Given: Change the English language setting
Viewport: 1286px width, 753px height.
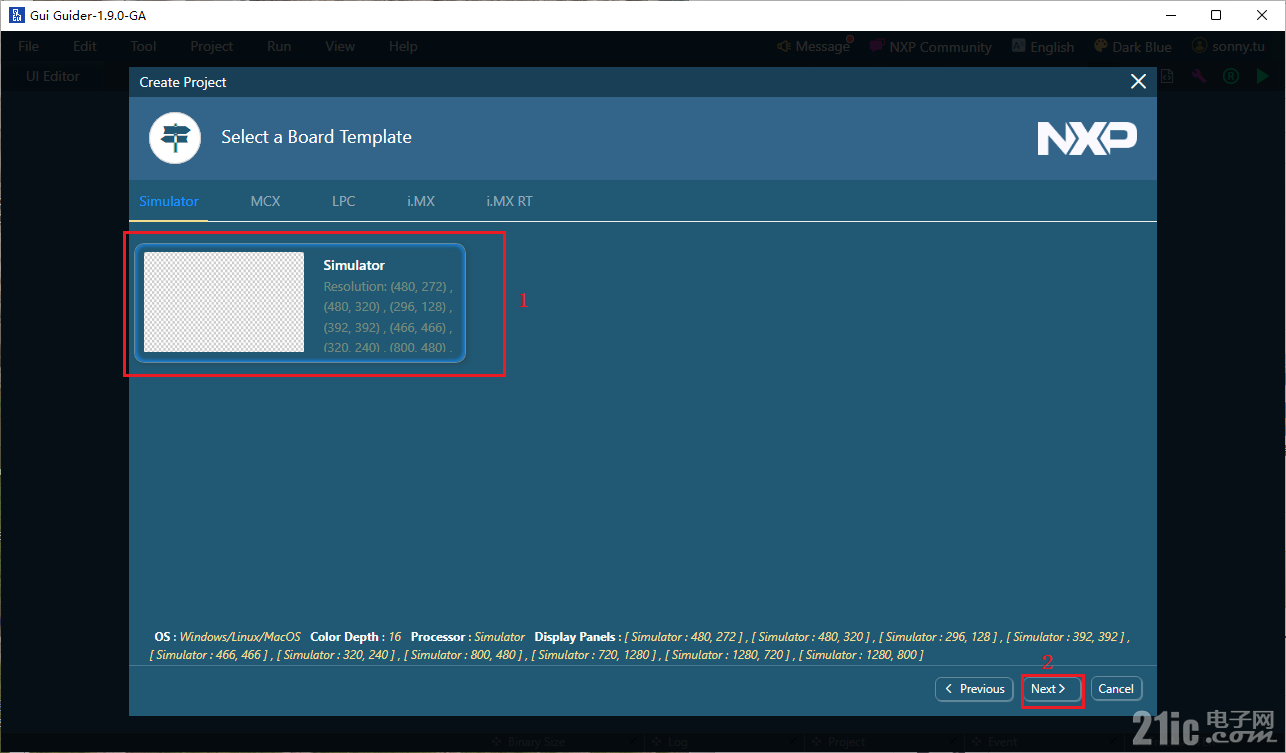Looking at the screenshot, I should pyautogui.click(x=1043, y=46).
